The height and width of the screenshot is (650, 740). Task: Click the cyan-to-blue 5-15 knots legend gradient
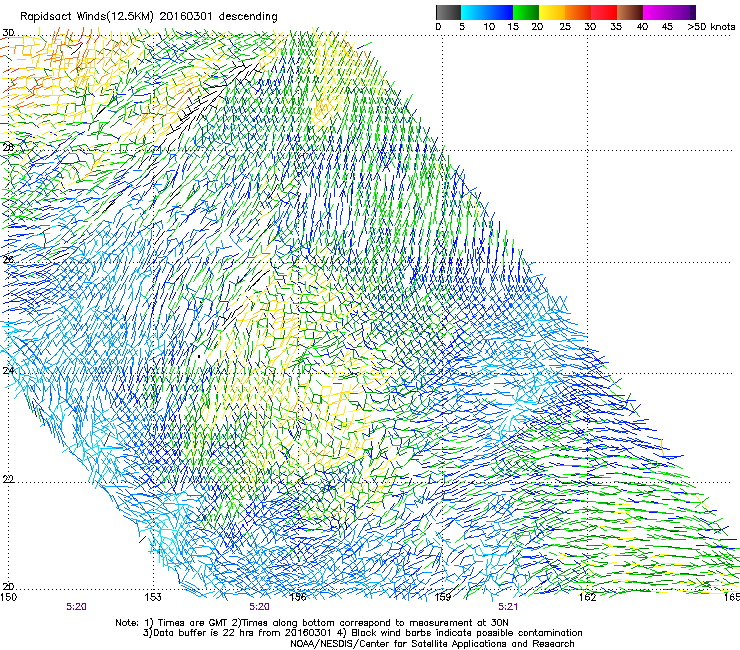(x=487, y=12)
